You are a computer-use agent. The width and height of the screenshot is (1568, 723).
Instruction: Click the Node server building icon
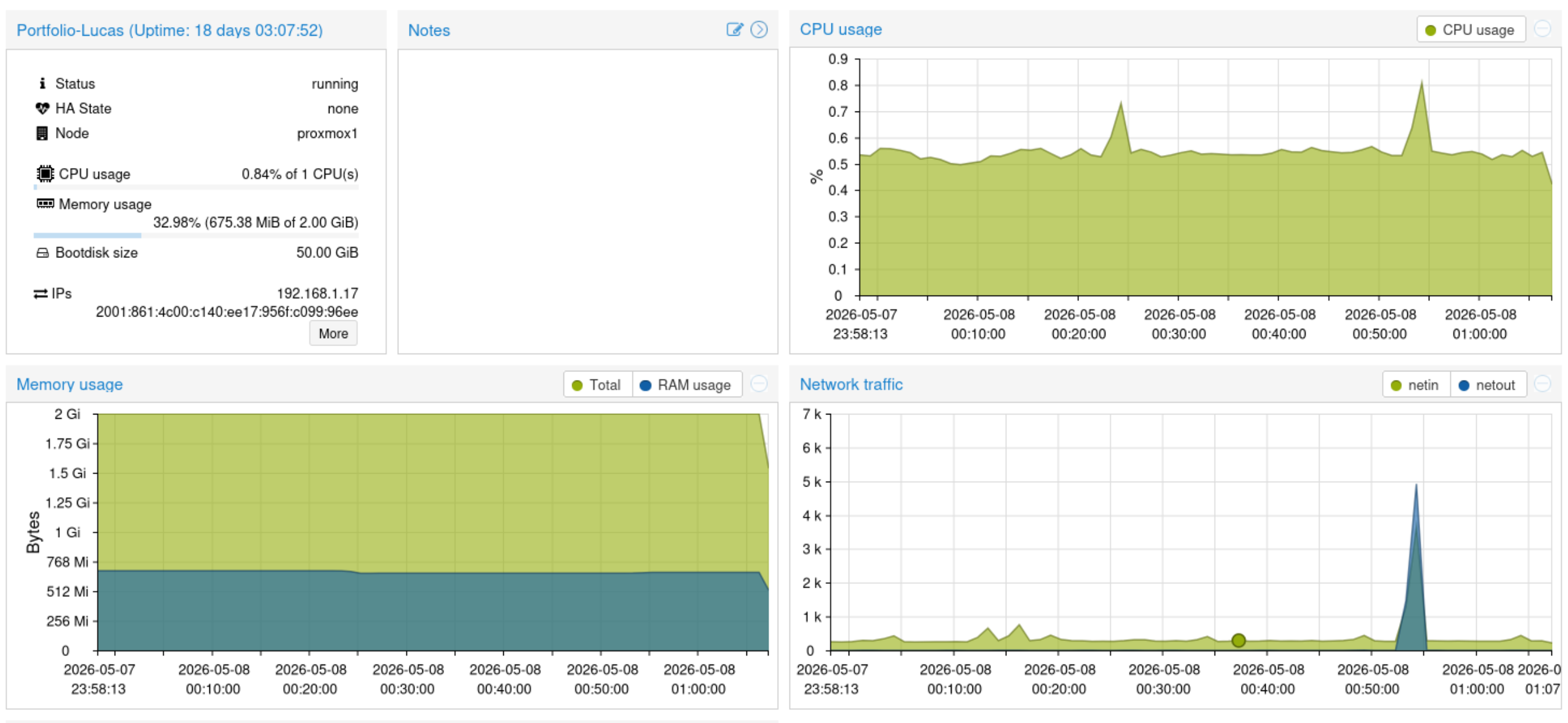pyautogui.click(x=42, y=133)
